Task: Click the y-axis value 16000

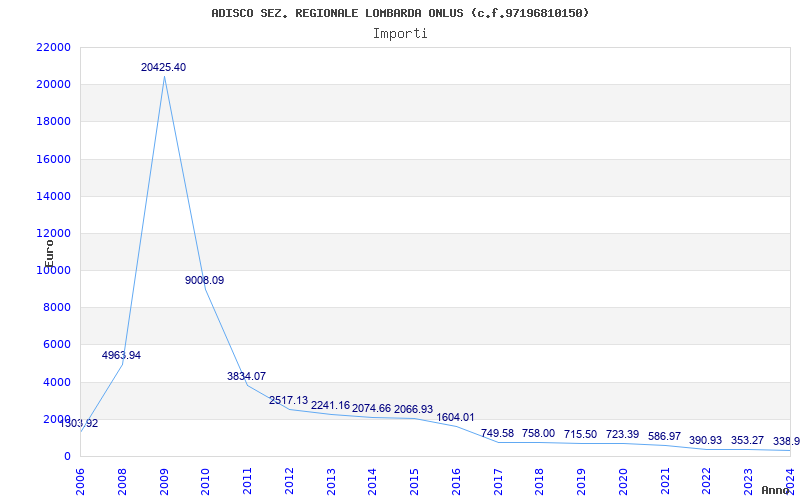Action: pos(53,159)
